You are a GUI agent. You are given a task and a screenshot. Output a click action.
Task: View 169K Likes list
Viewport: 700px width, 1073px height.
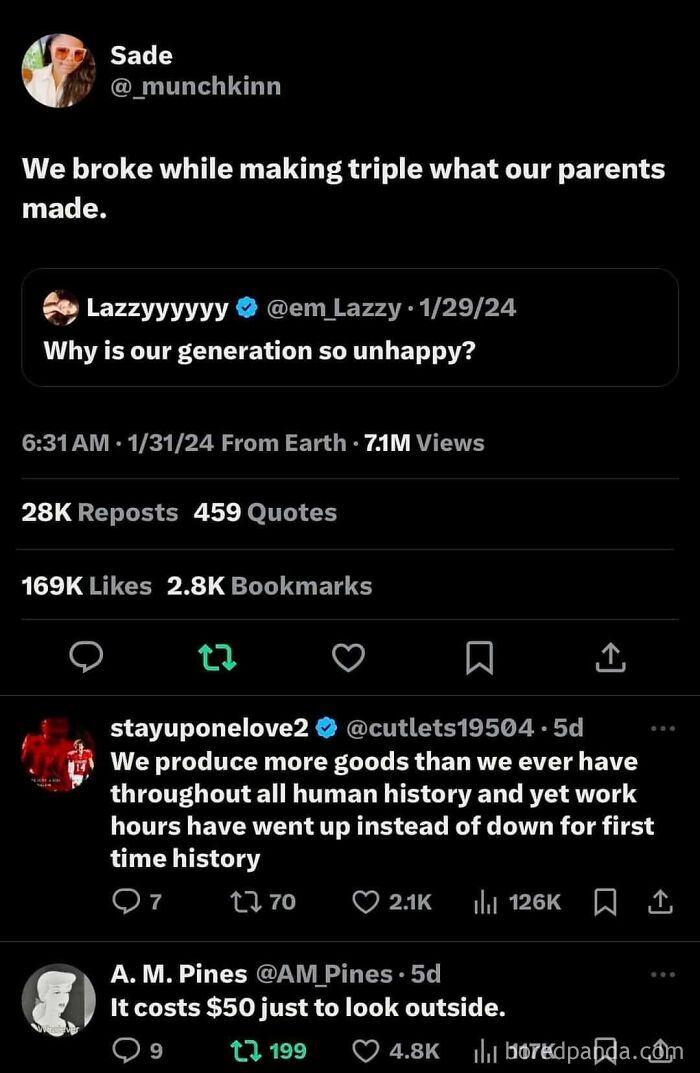pyautogui.click(x=87, y=586)
